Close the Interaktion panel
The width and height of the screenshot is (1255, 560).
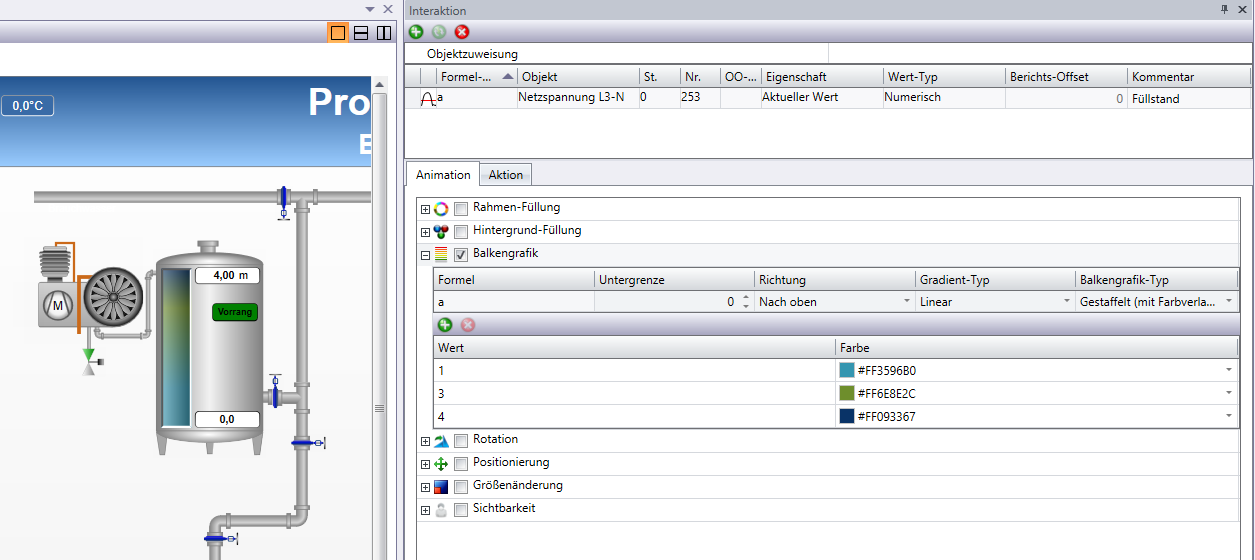pyautogui.click(x=1243, y=9)
